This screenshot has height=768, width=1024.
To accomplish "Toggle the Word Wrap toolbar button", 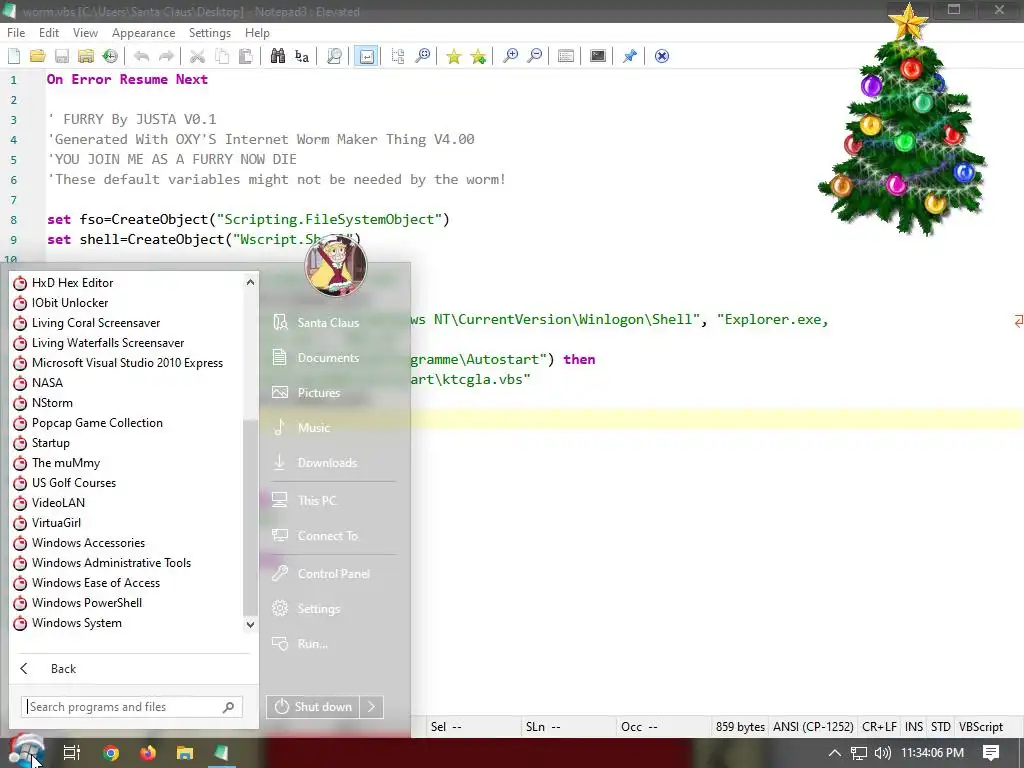I will click(366, 56).
